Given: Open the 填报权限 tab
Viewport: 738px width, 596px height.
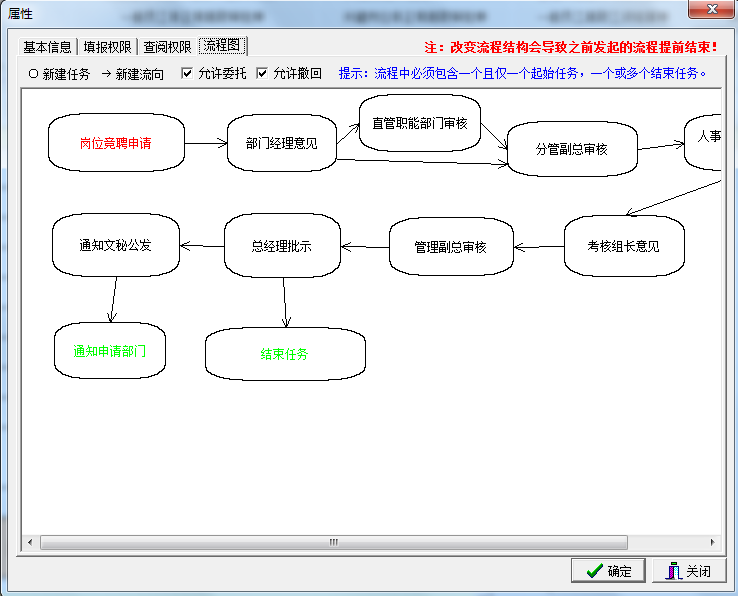Looking at the screenshot, I should [x=107, y=47].
